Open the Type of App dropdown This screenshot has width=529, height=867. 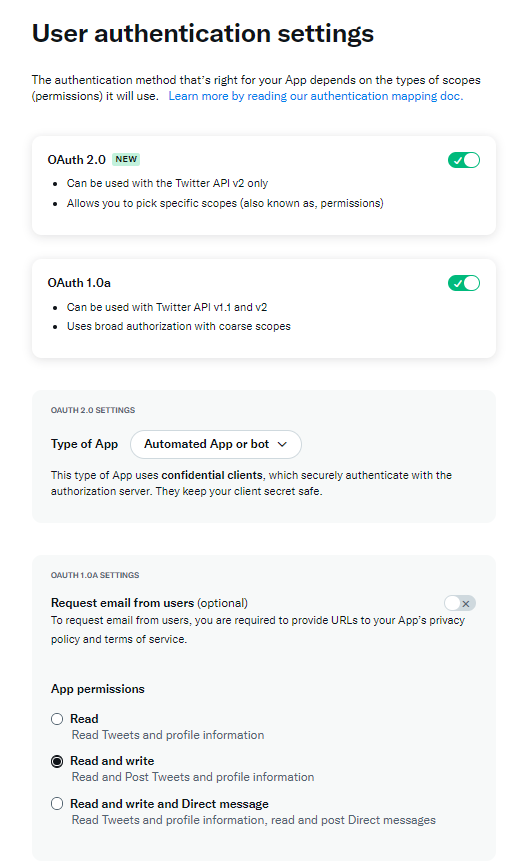(x=216, y=445)
